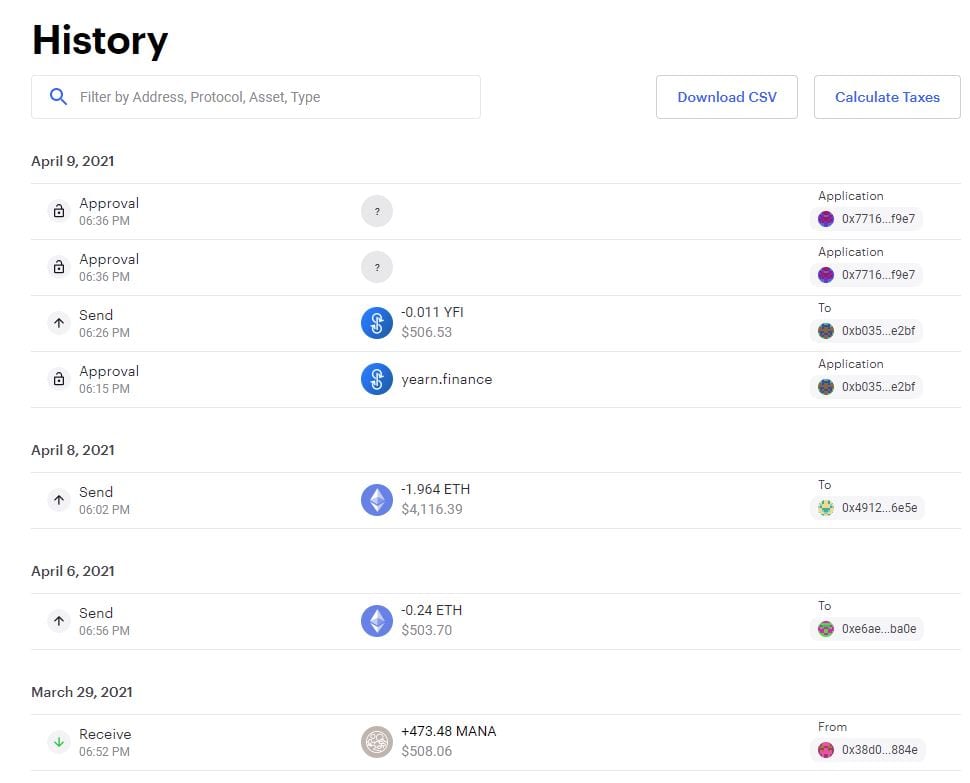Click the YFI token icon in Send row
The image size is (970, 783).
tap(377, 323)
